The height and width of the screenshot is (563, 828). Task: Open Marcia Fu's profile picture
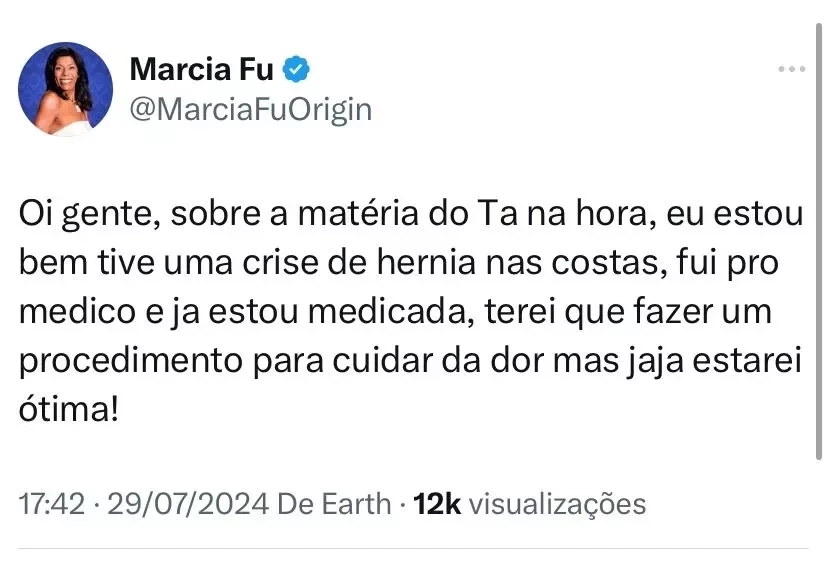[66, 88]
